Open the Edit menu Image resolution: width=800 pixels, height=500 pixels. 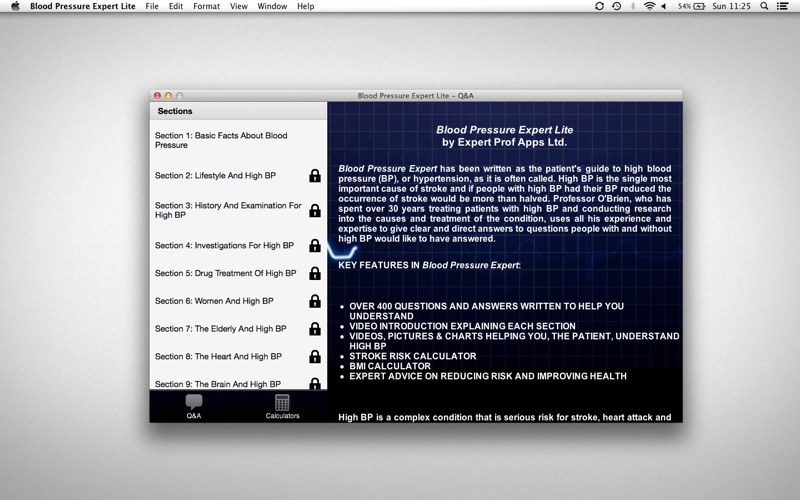click(x=176, y=6)
